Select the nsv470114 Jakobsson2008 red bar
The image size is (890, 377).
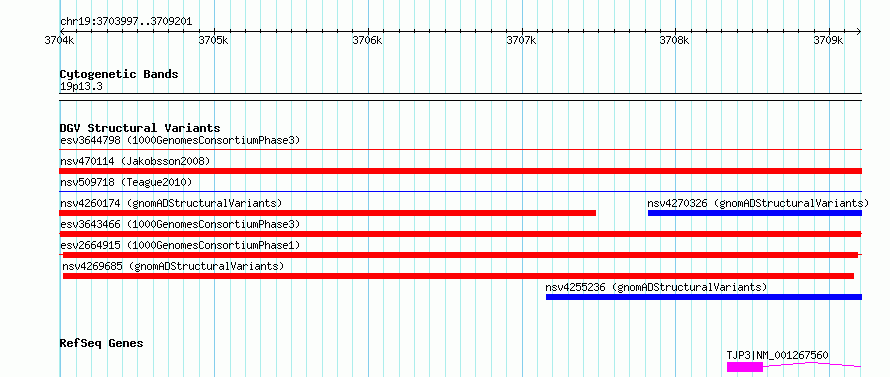click(461, 171)
